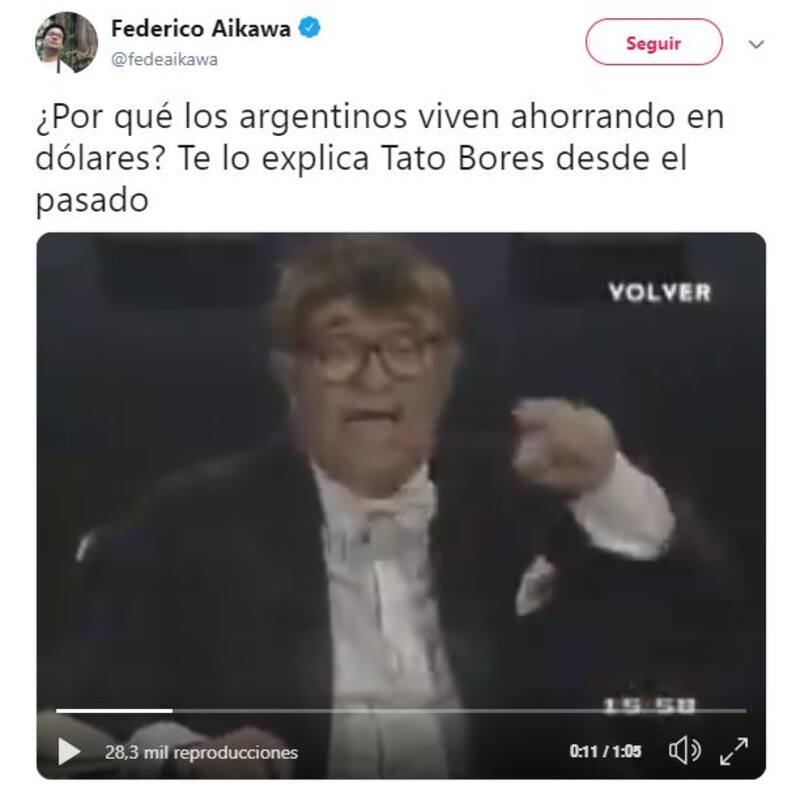The width and height of the screenshot is (800, 803).
Task: Click the VOLVER watermark in the video
Action: click(660, 292)
